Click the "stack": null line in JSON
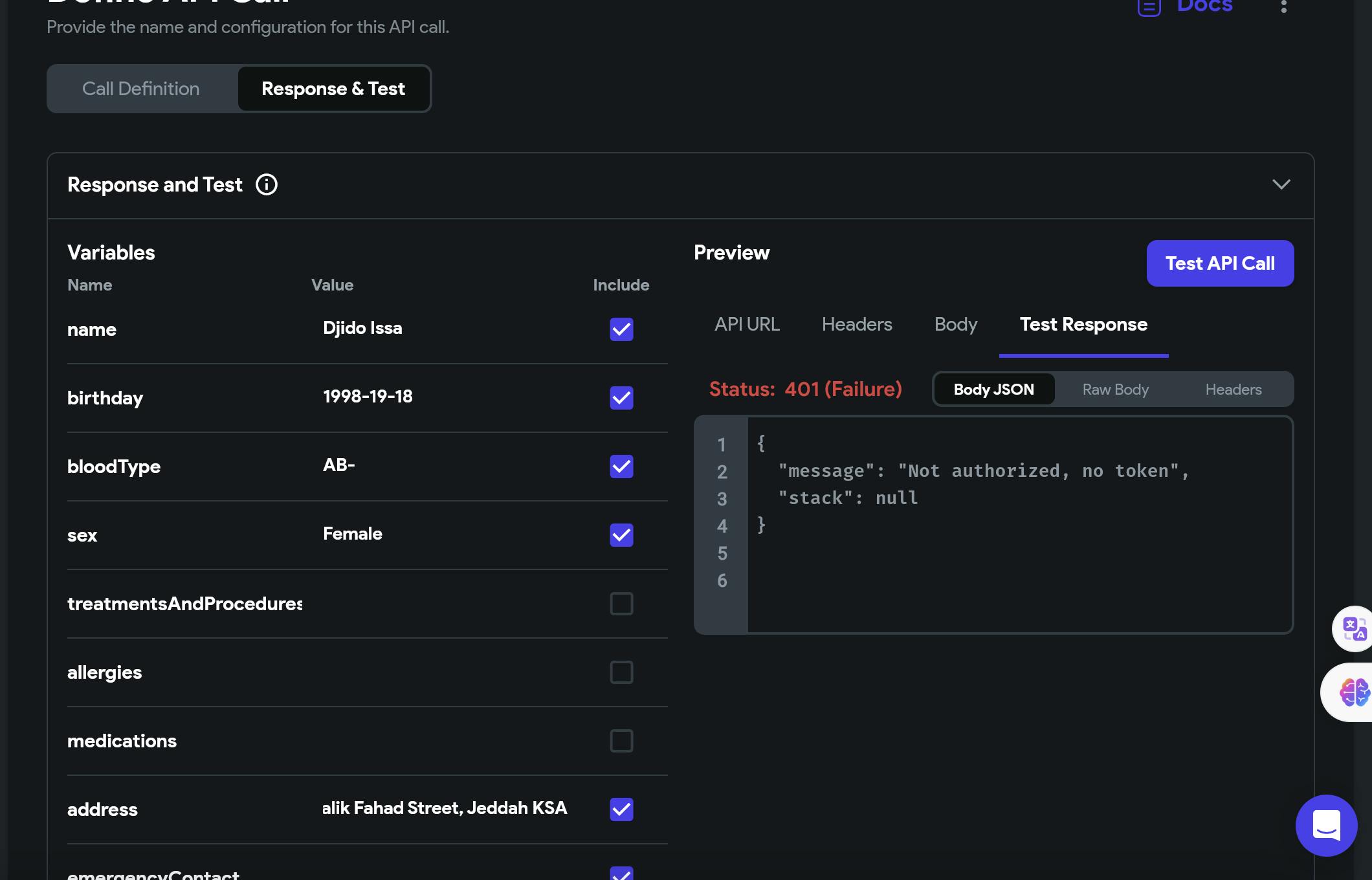 (x=848, y=498)
